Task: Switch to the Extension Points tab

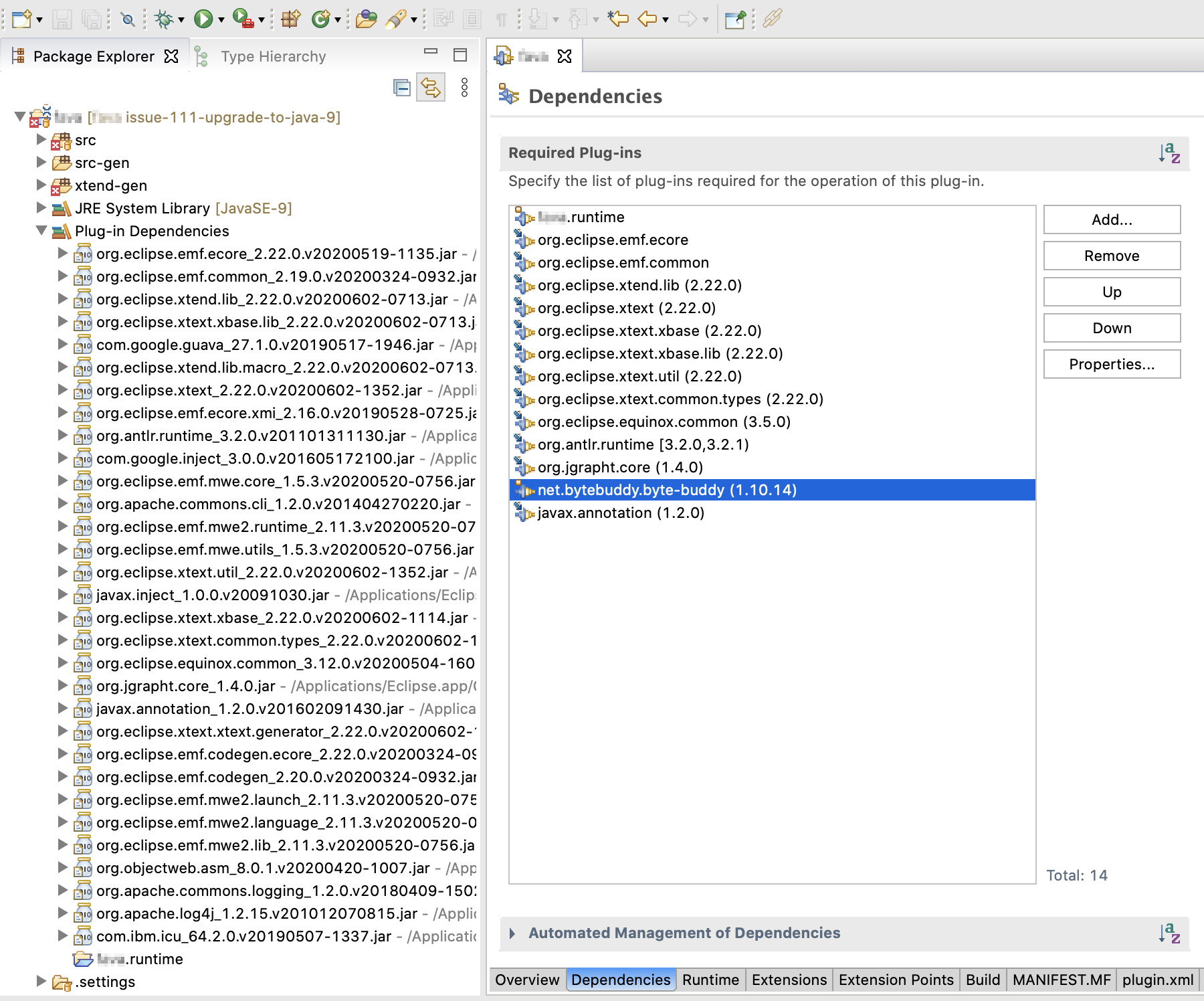Action: click(896, 980)
